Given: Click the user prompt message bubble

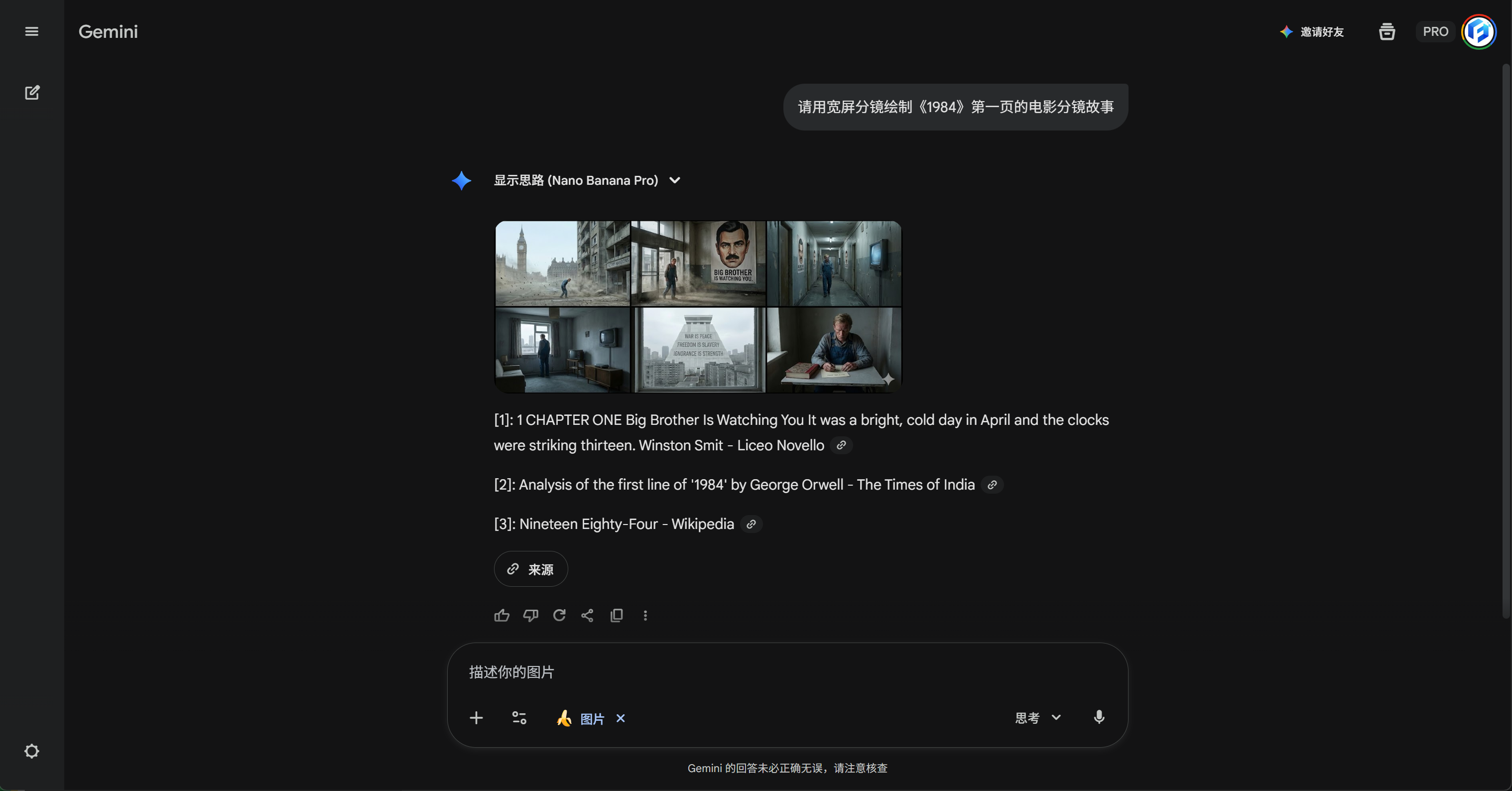Looking at the screenshot, I should tap(956, 107).
